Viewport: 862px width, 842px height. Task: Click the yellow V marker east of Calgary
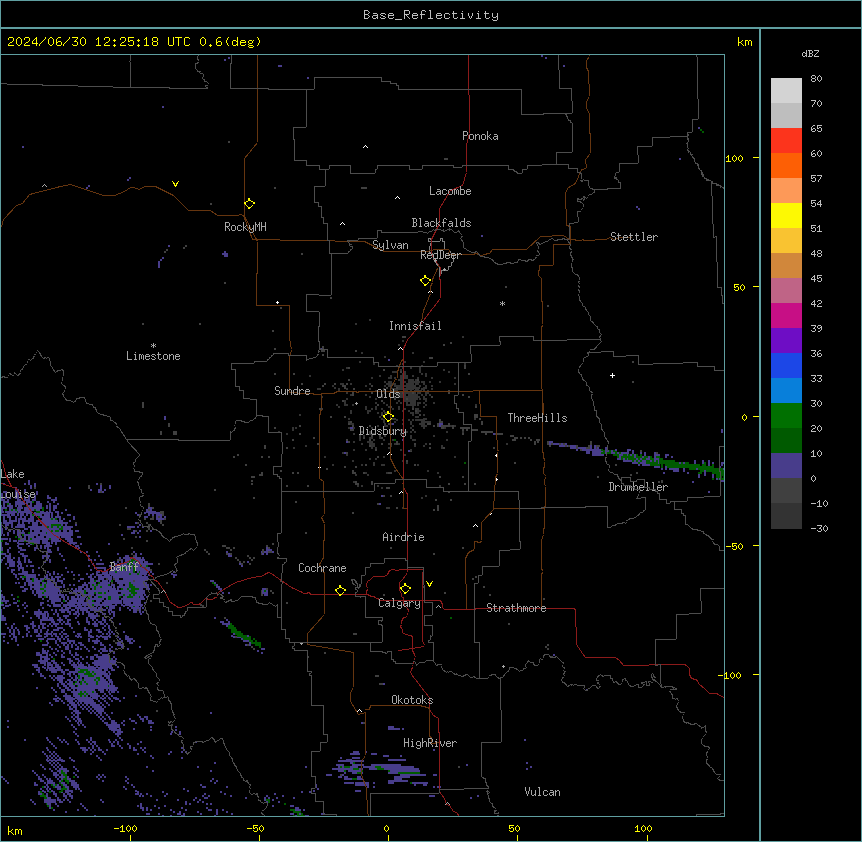429,584
